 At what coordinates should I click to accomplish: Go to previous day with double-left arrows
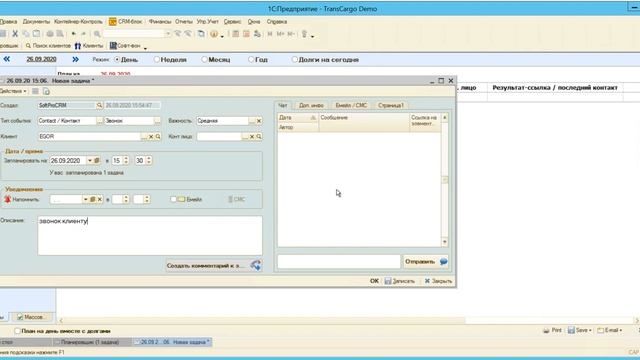(7, 59)
